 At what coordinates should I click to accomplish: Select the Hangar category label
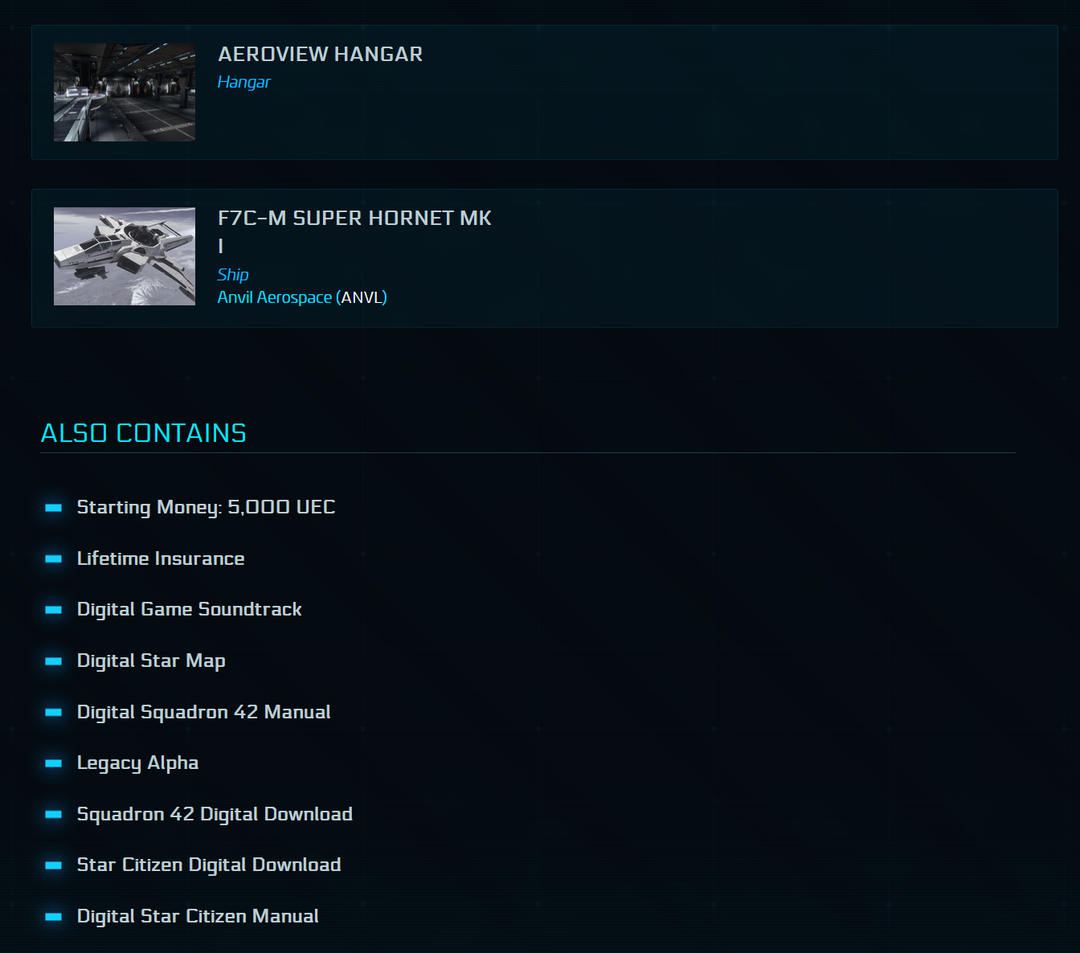(x=243, y=82)
